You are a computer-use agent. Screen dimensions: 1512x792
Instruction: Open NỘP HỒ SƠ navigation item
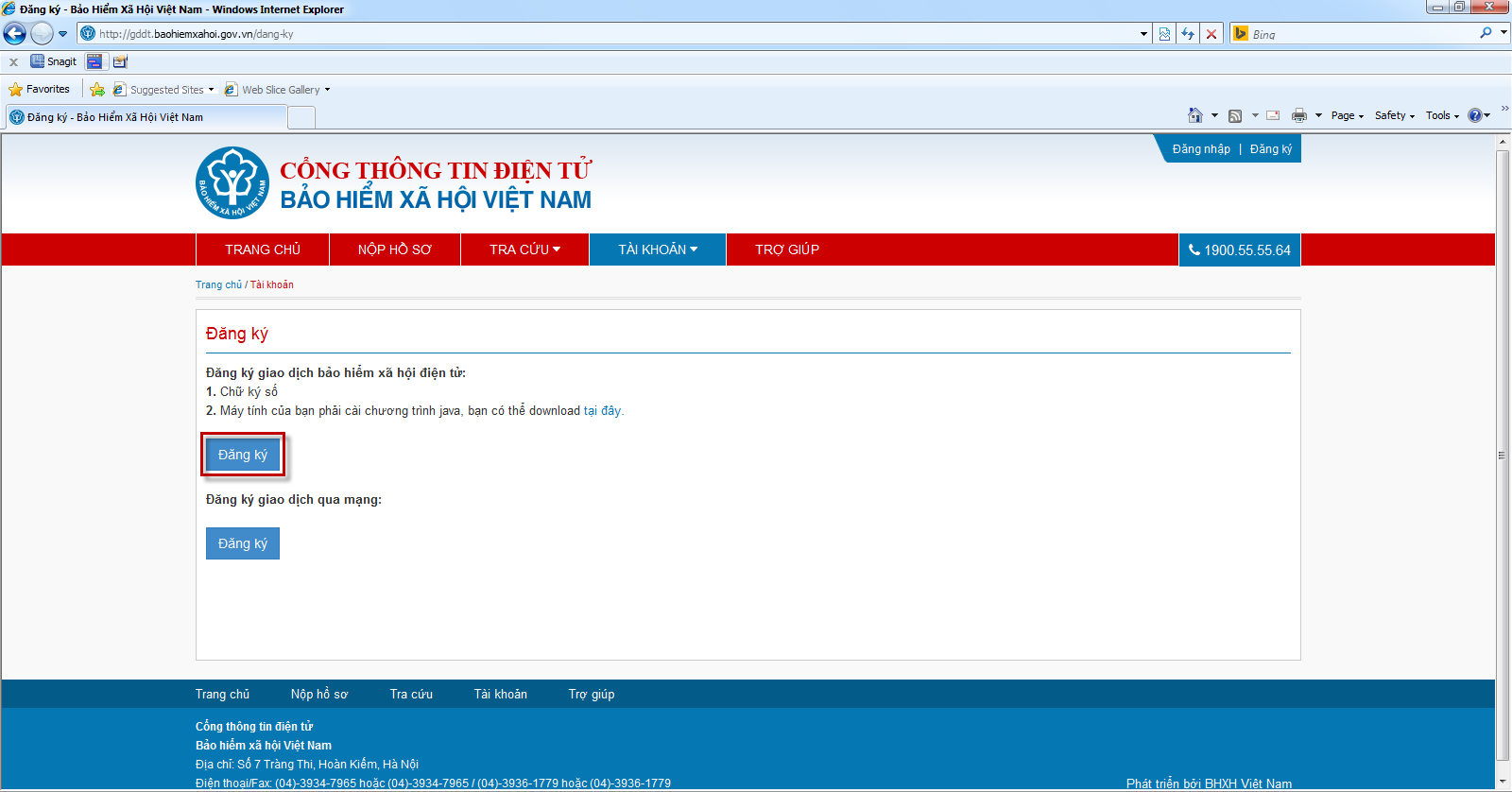click(x=395, y=250)
